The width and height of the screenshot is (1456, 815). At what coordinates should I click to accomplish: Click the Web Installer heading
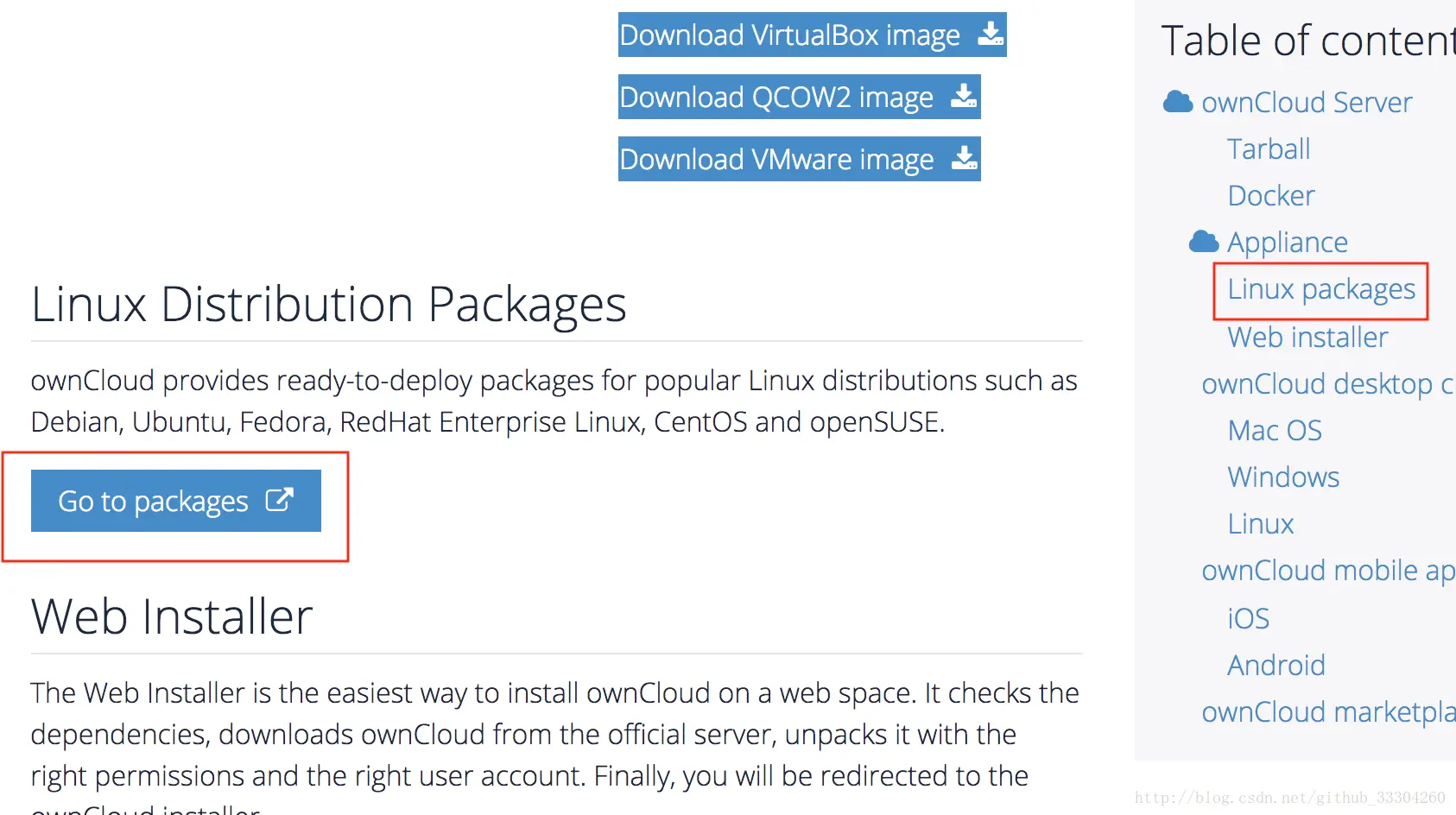tap(172, 616)
